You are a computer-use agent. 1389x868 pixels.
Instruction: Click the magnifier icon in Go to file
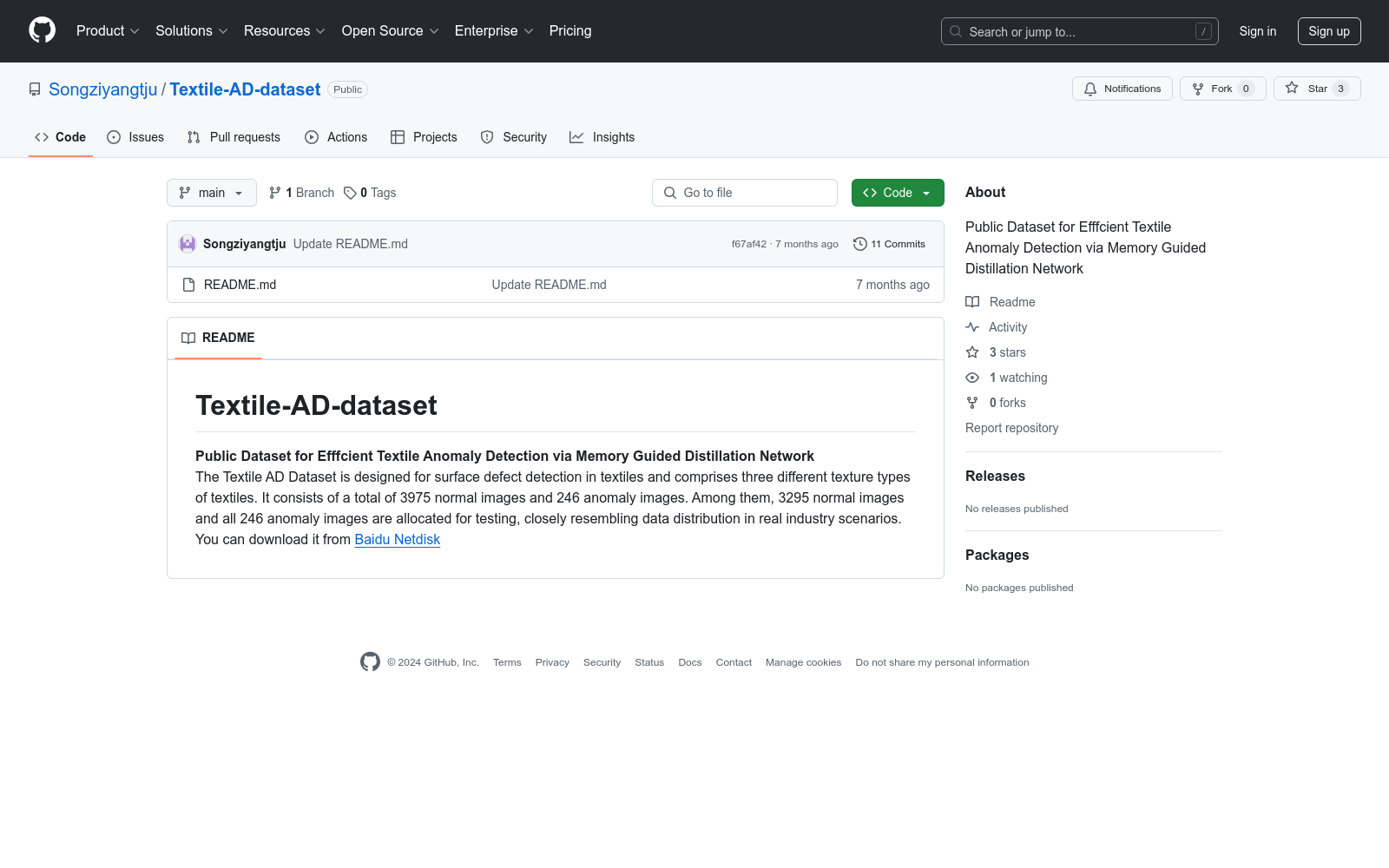(x=670, y=193)
